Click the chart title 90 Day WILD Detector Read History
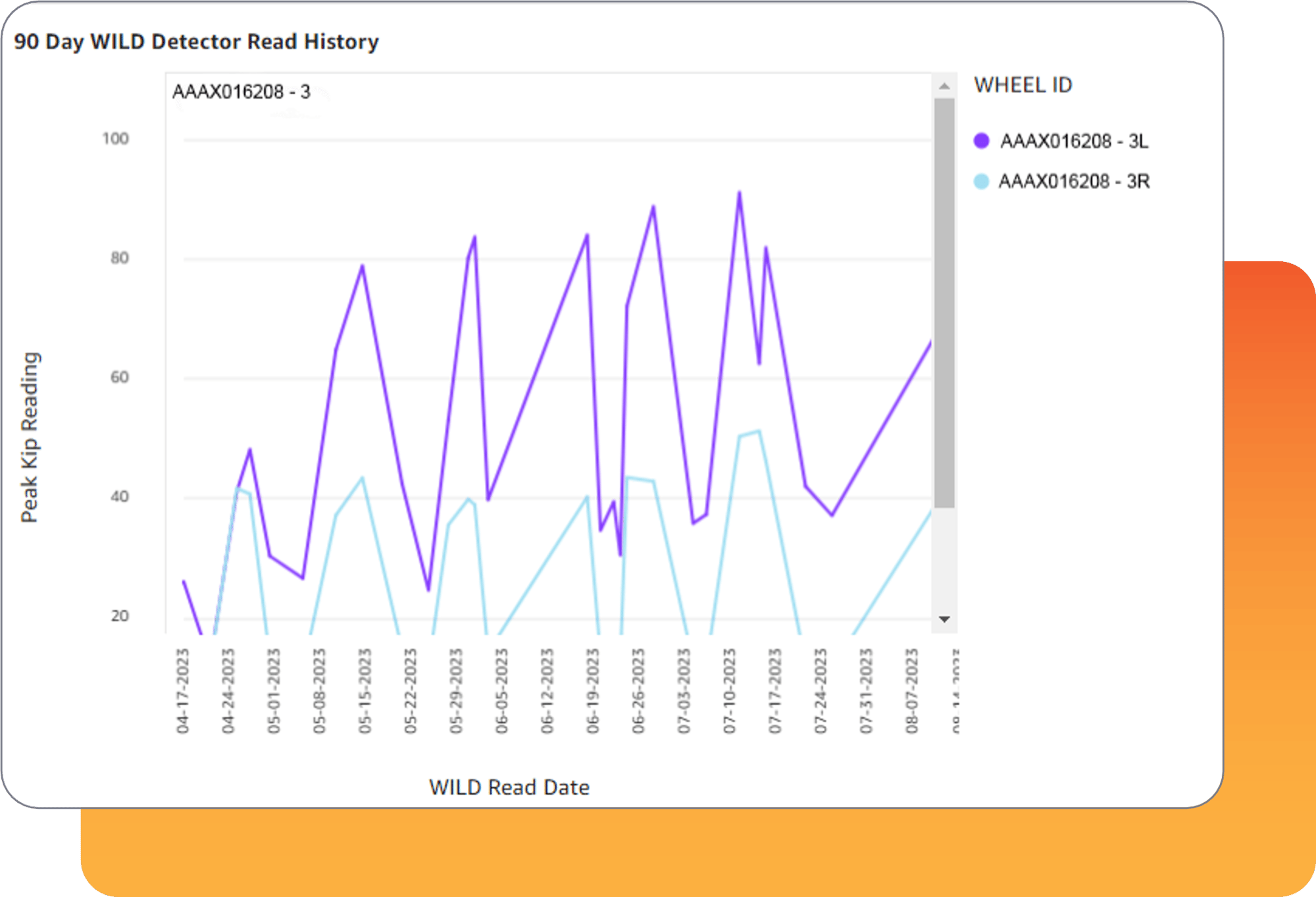The width and height of the screenshot is (1316, 897). pos(196,41)
